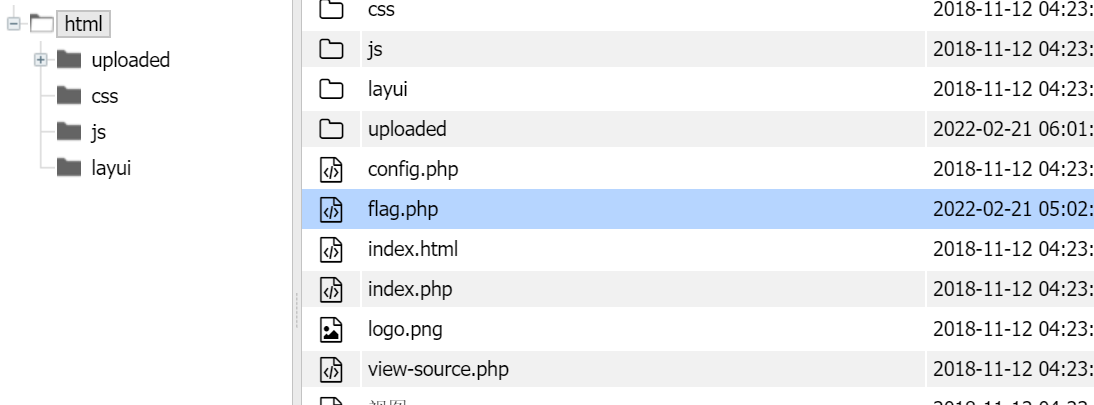Click code file icon of index.html
The height and width of the screenshot is (405, 1094).
(331, 249)
